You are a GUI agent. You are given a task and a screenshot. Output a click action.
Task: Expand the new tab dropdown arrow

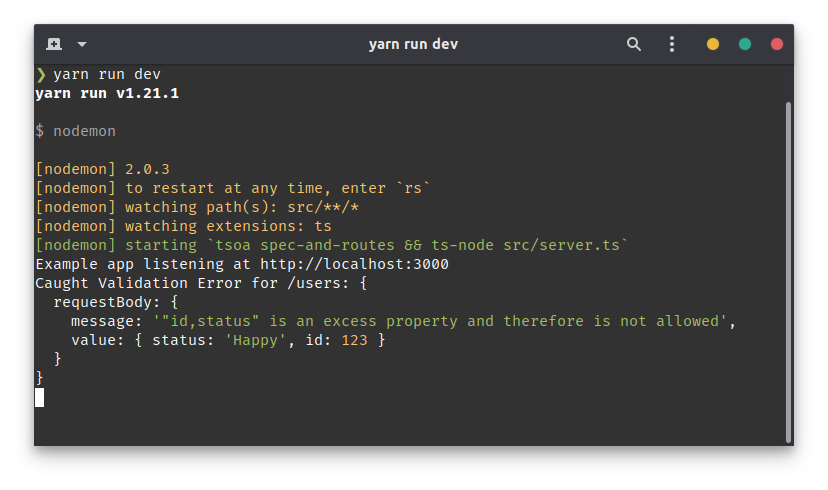(82, 44)
